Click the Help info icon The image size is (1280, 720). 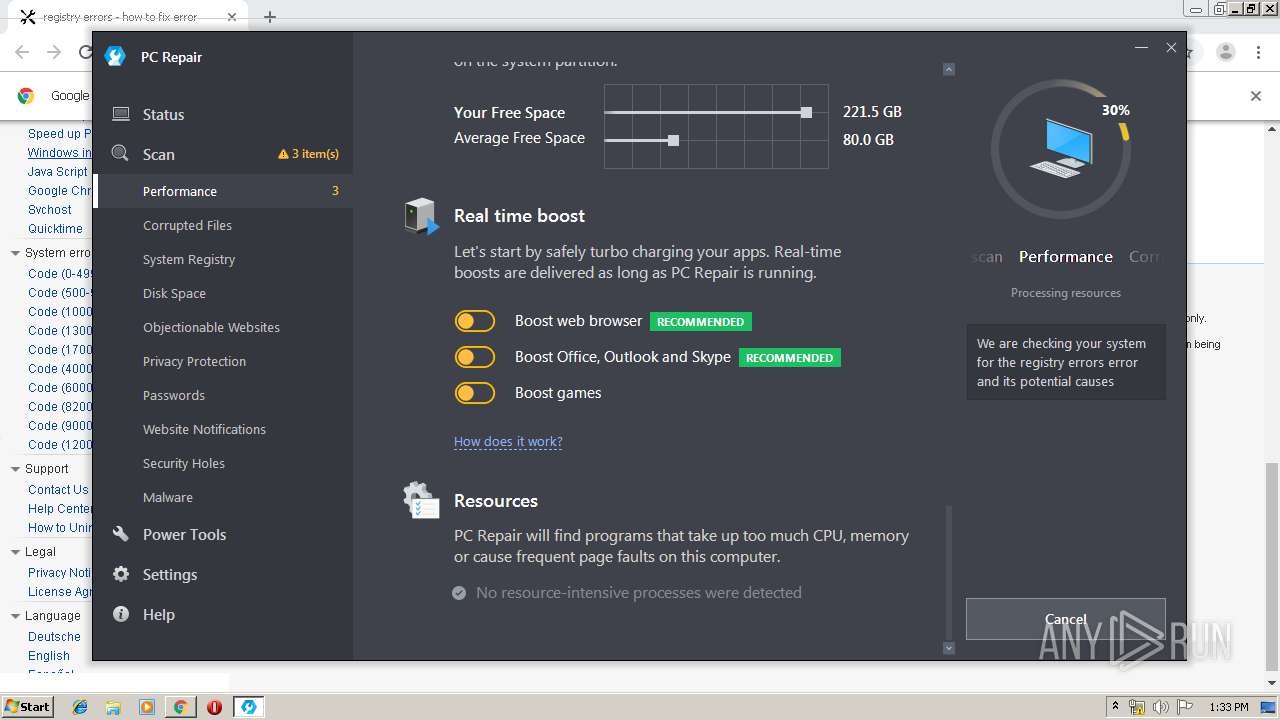point(121,614)
